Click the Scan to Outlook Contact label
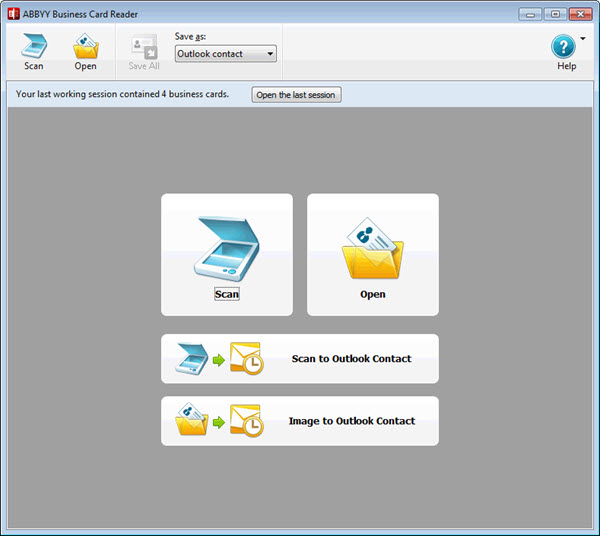600x536 pixels. [351, 359]
